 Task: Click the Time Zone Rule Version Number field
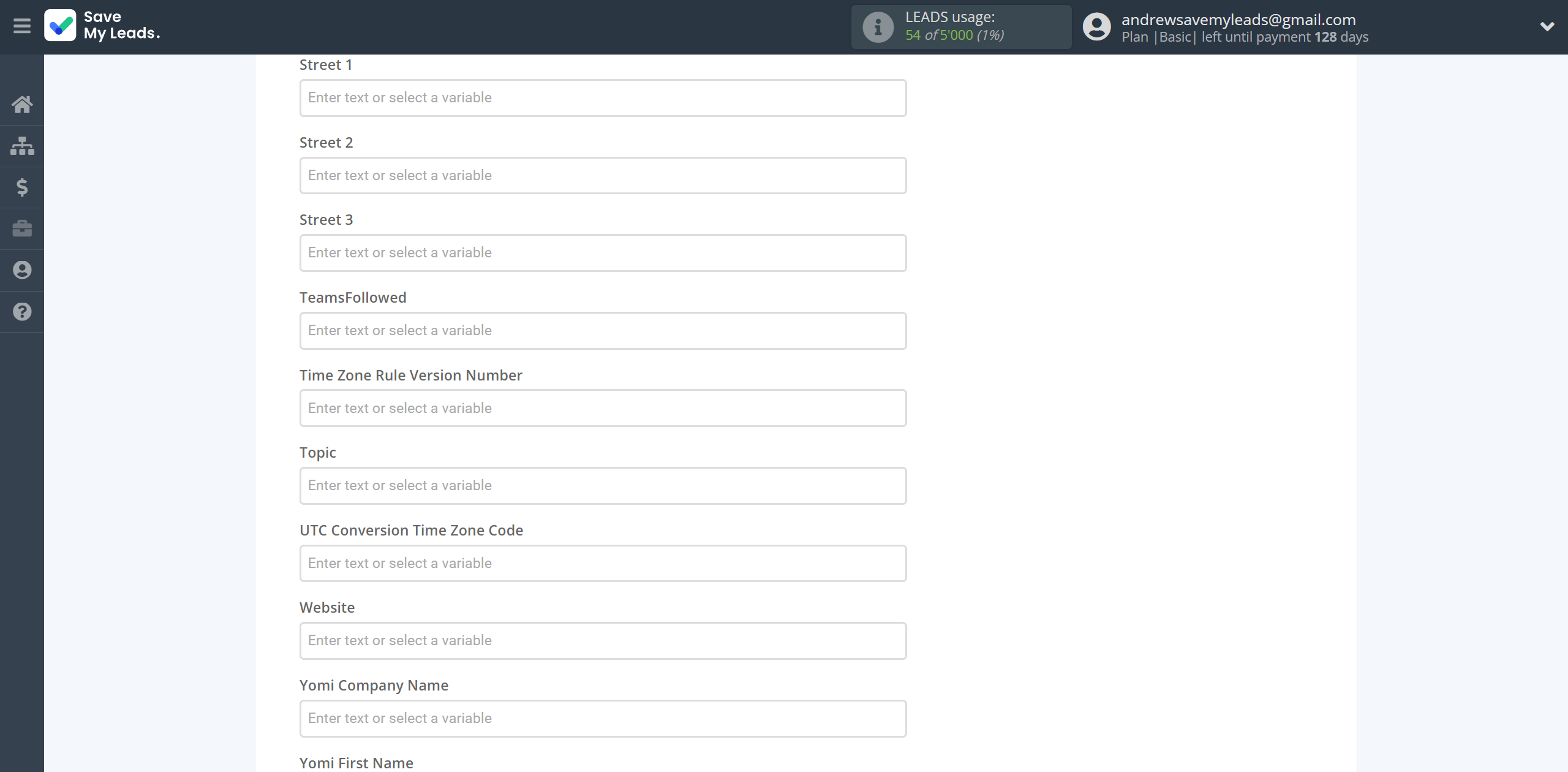pos(602,407)
